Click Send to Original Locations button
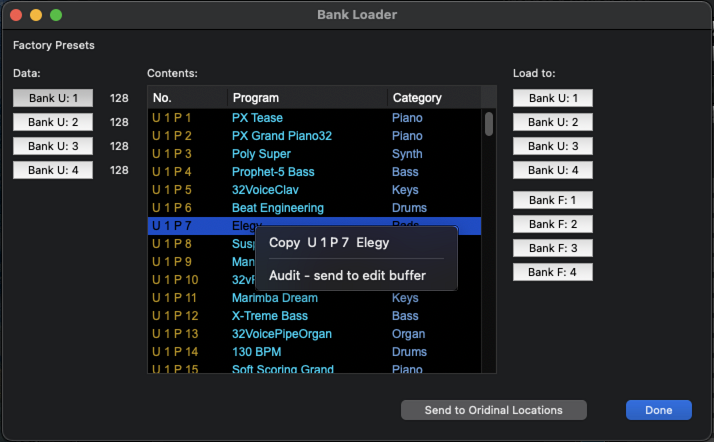The width and height of the screenshot is (714, 442). click(493, 410)
